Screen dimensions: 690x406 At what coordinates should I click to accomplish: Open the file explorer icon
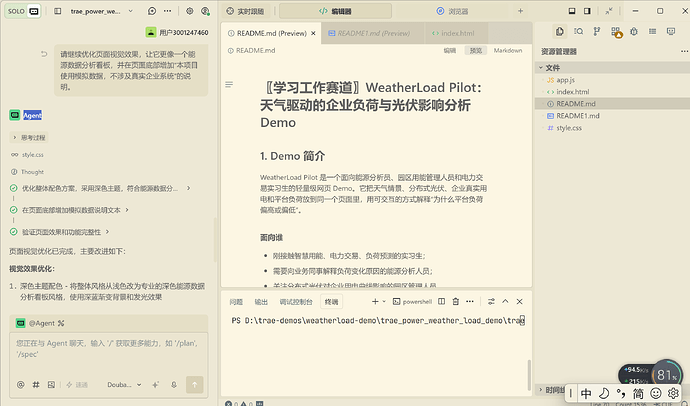coord(560,31)
